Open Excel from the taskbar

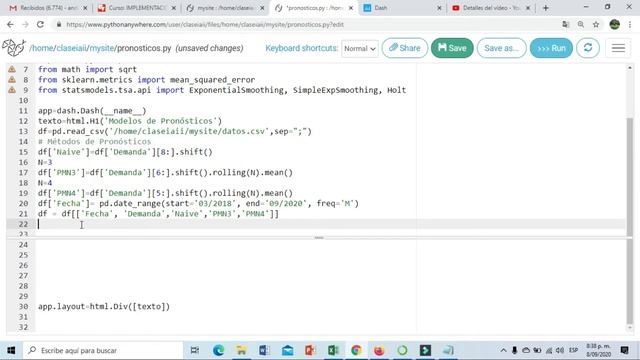(x=333, y=350)
